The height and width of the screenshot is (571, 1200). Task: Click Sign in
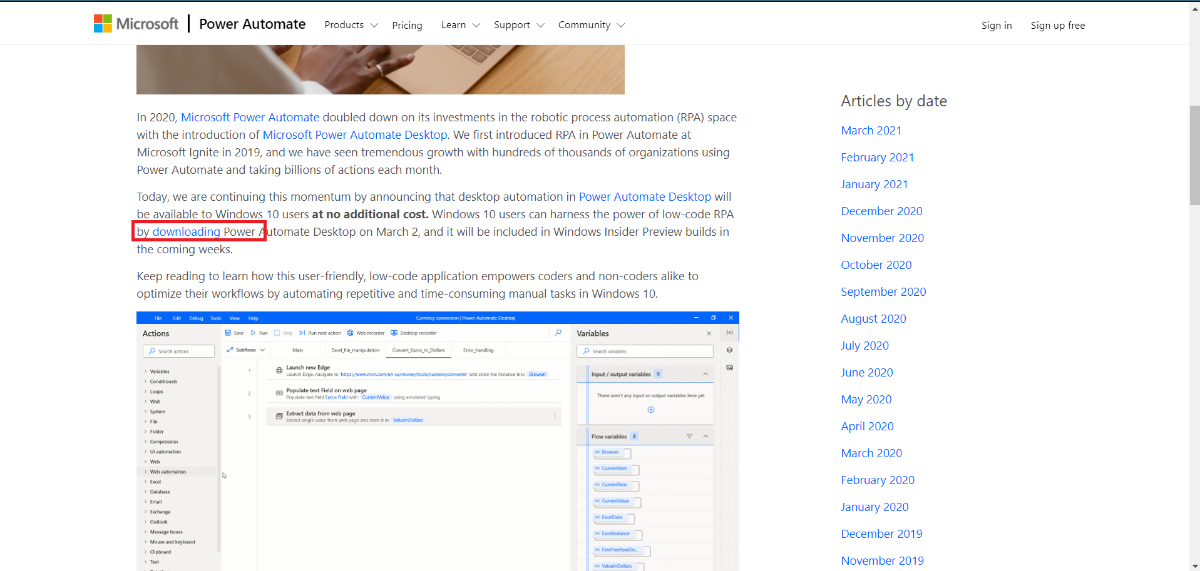click(x=996, y=26)
